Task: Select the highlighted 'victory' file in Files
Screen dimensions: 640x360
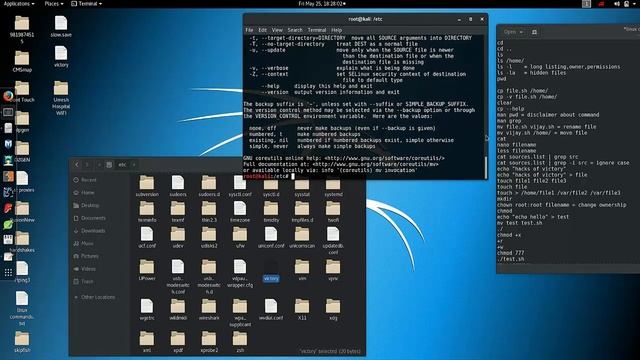Action: 271,271
